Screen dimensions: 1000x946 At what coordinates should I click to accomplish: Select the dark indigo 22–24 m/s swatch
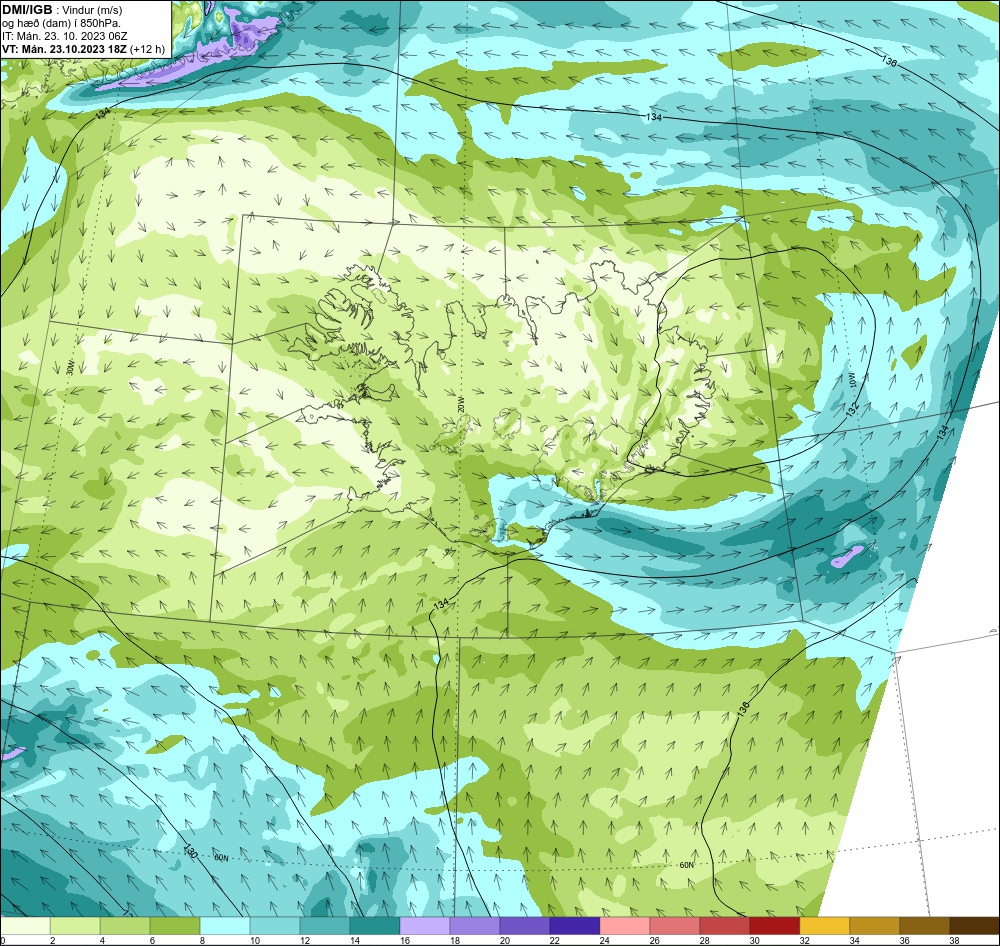[x=575, y=926]
